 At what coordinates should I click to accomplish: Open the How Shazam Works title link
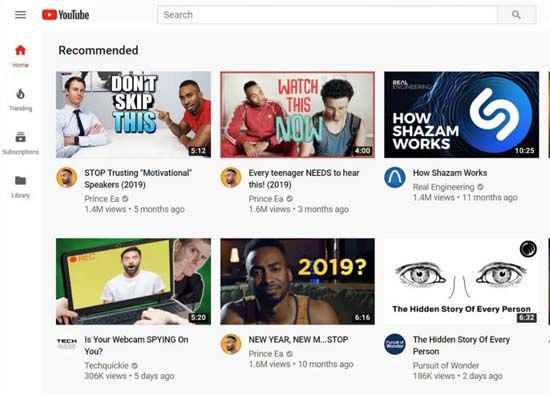pyautogui.click(x=450, y=173)
